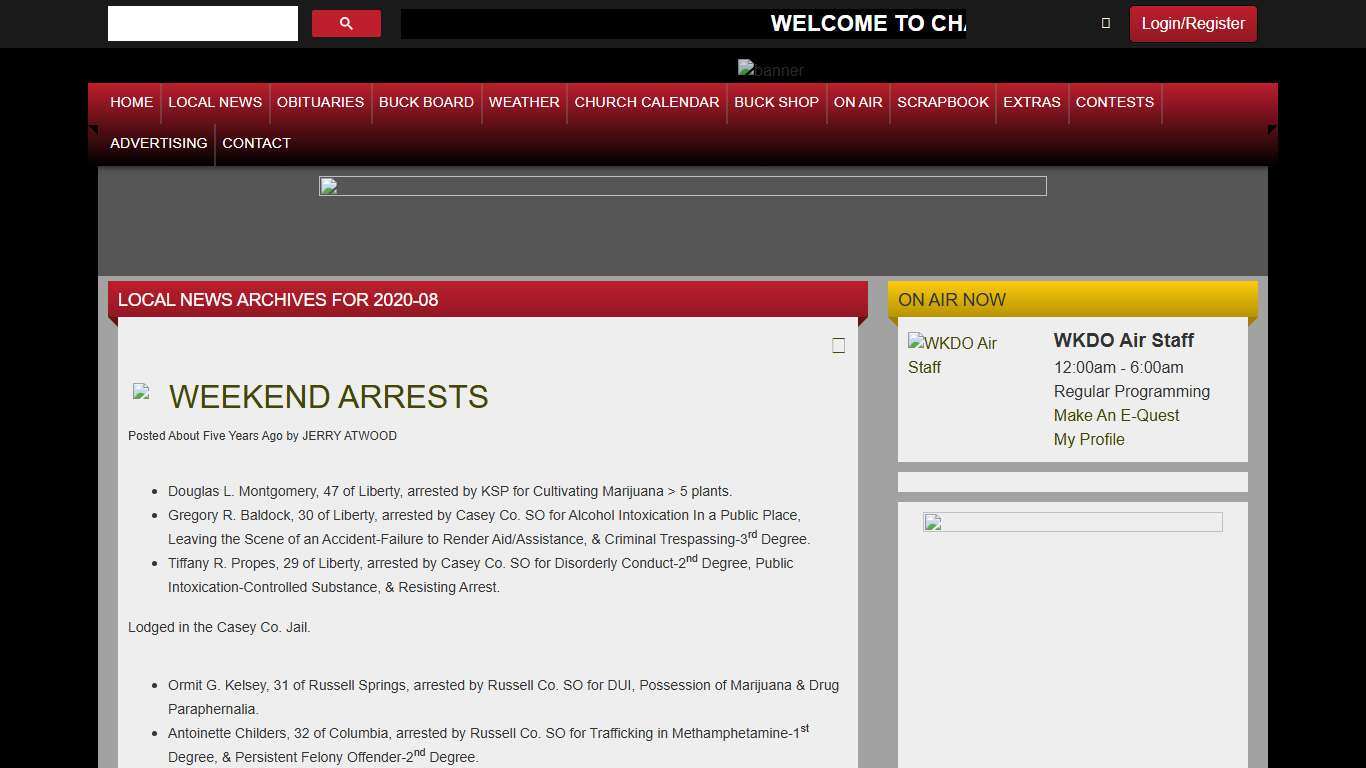1366x768 pixels.
Task: Click into the search text field
Action: coord(203,24)
